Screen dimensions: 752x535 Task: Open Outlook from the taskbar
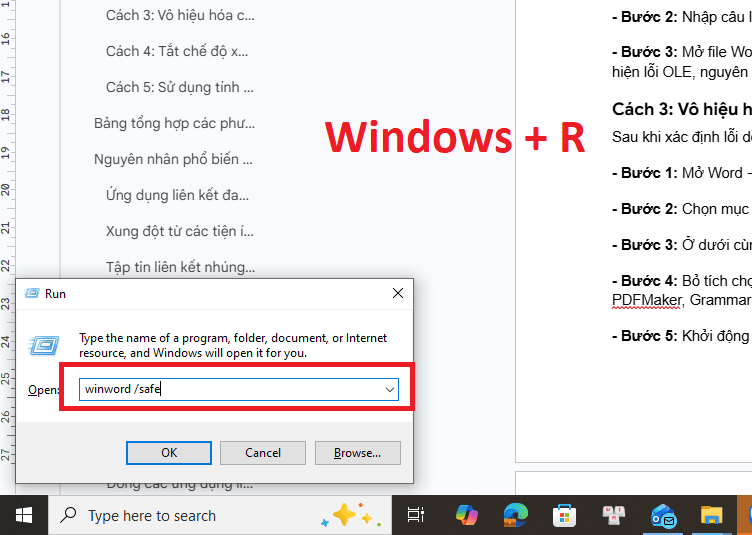point(663,516)
